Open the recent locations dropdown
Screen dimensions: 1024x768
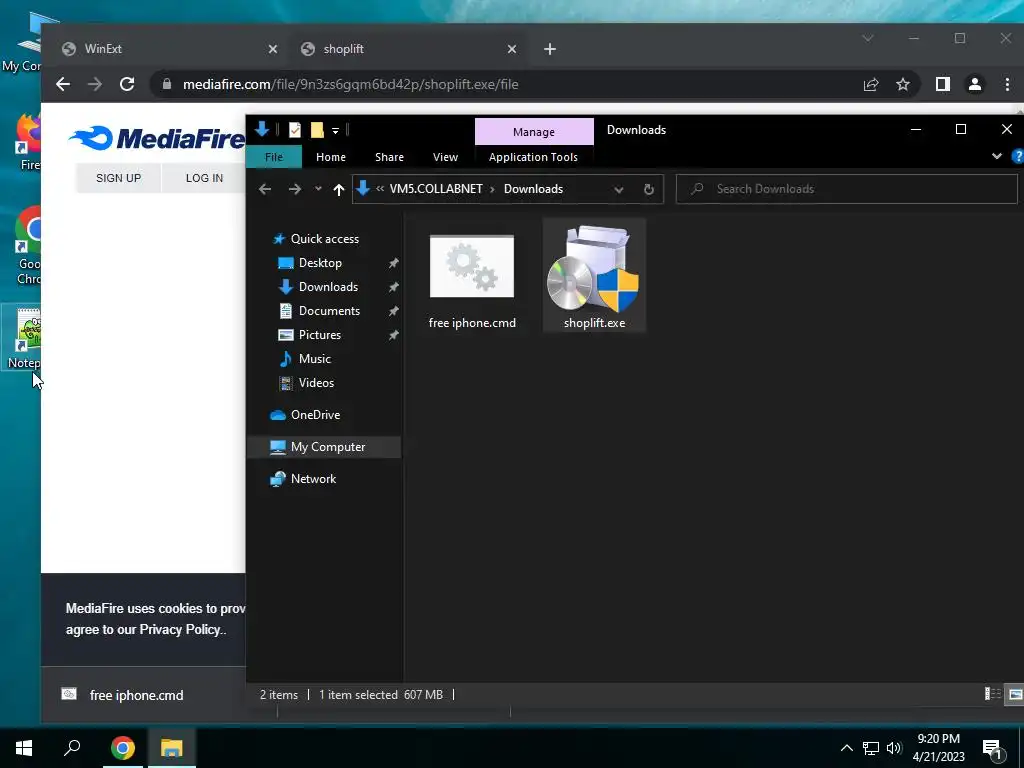(x=318, y=189)
